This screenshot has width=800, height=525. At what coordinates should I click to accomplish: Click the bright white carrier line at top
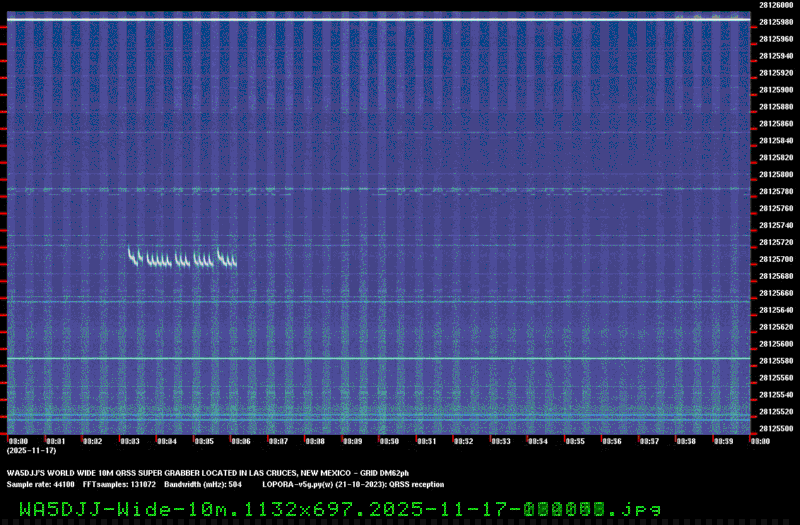380,20
